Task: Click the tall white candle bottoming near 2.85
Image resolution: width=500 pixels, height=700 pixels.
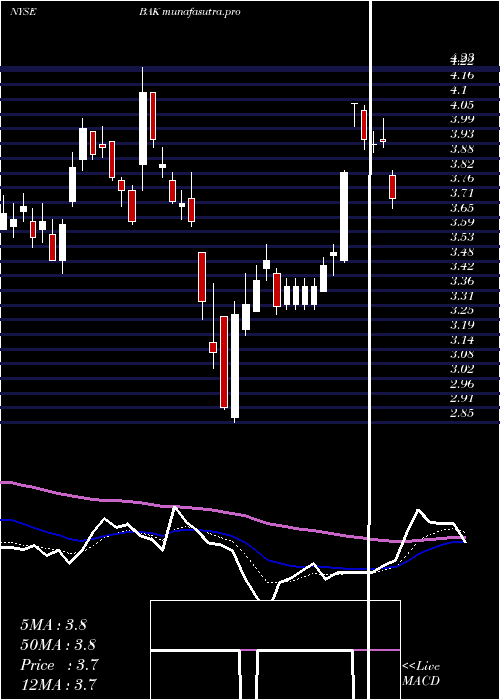Action: tap(235, 366)
